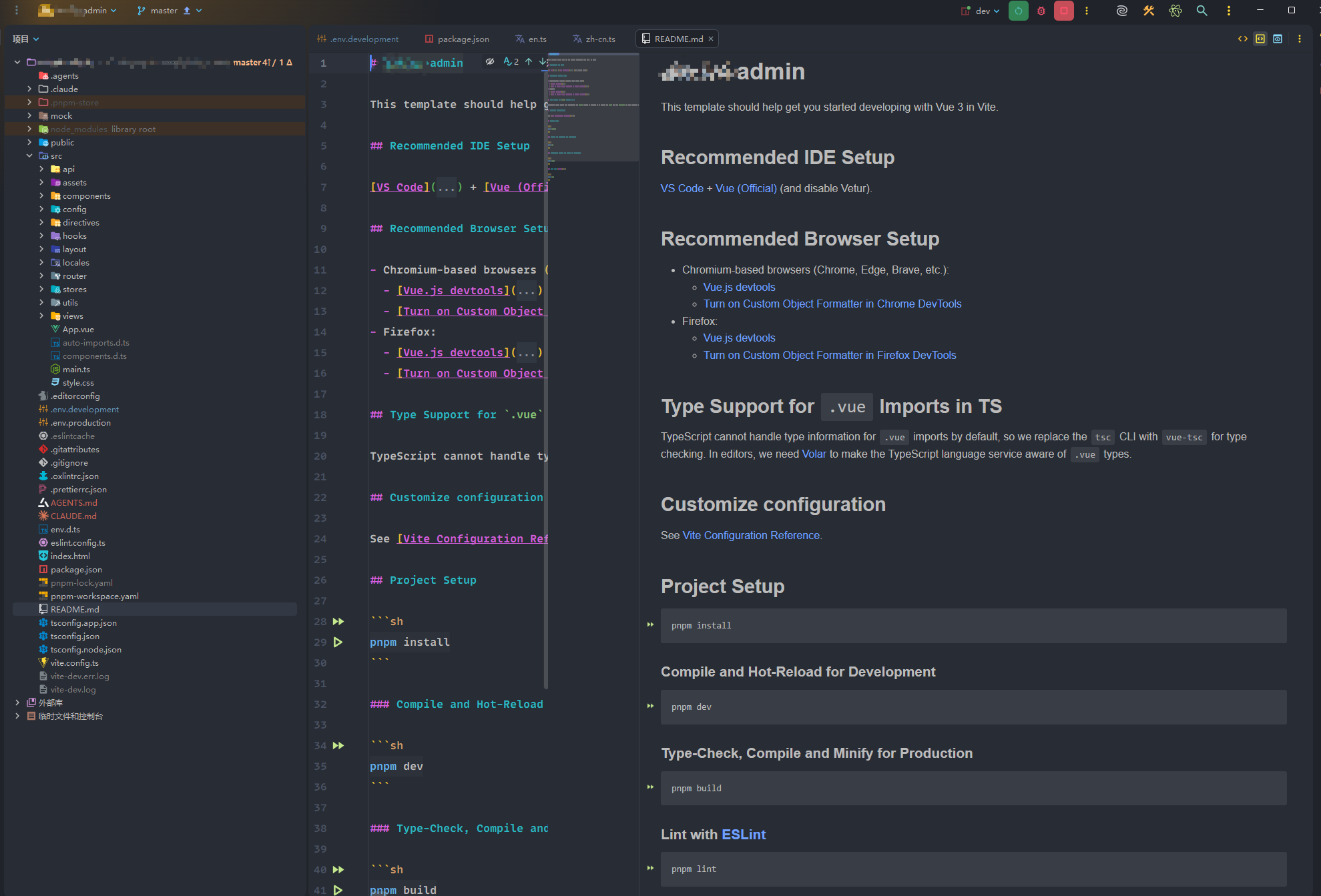This screenshot has width=1321, height=896.
Task: Open Vue (Official) link in preview
Action: 746,188
